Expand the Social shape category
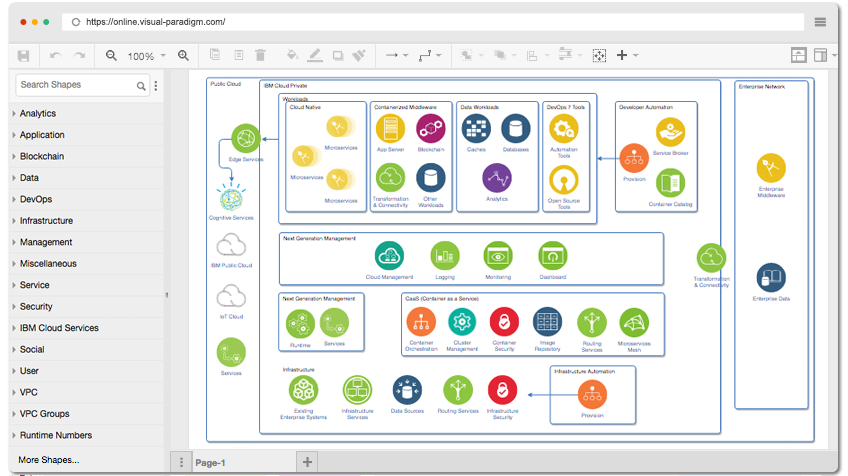The image size is (848, 476). [87, 349]
